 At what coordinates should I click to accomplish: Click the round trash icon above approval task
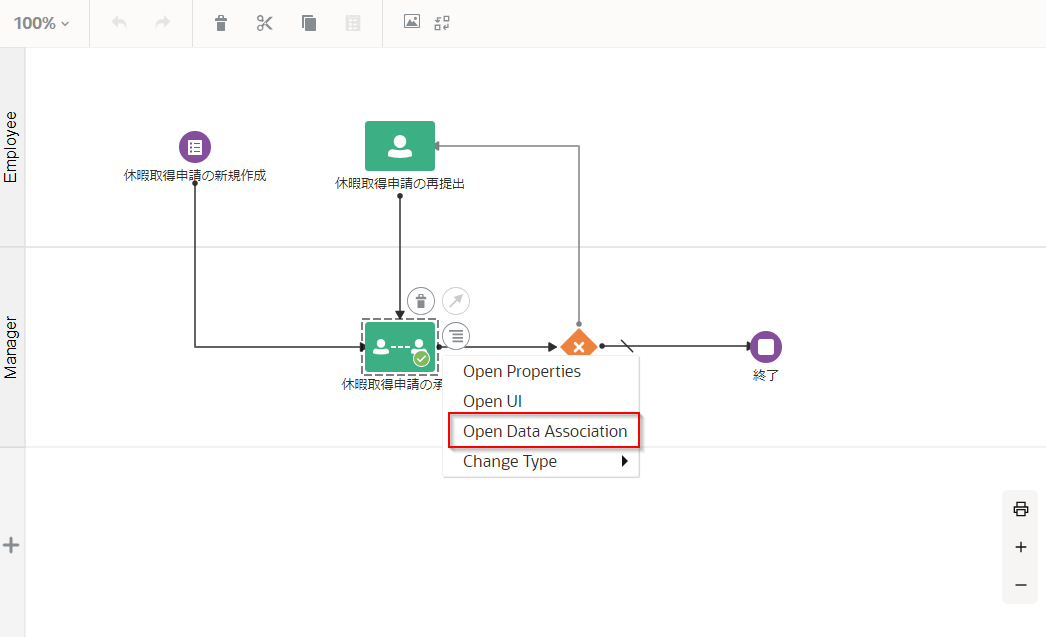(421, 301)
